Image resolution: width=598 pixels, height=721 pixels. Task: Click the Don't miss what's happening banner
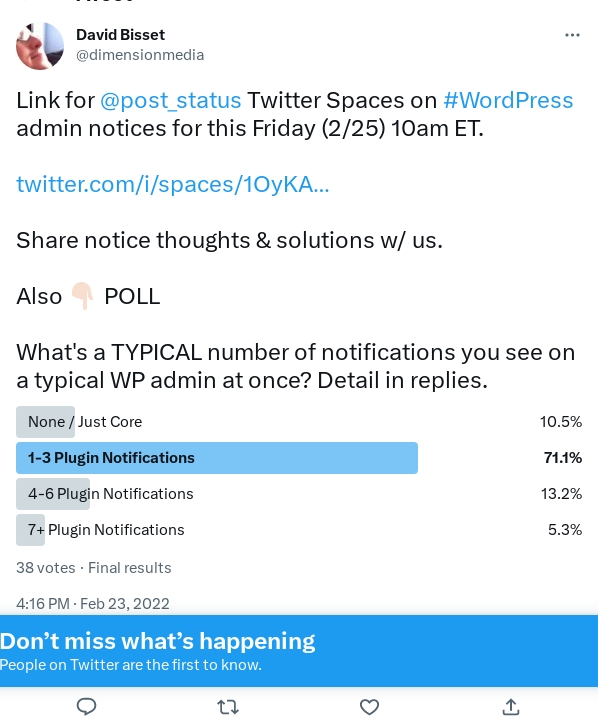coord(299,651)
